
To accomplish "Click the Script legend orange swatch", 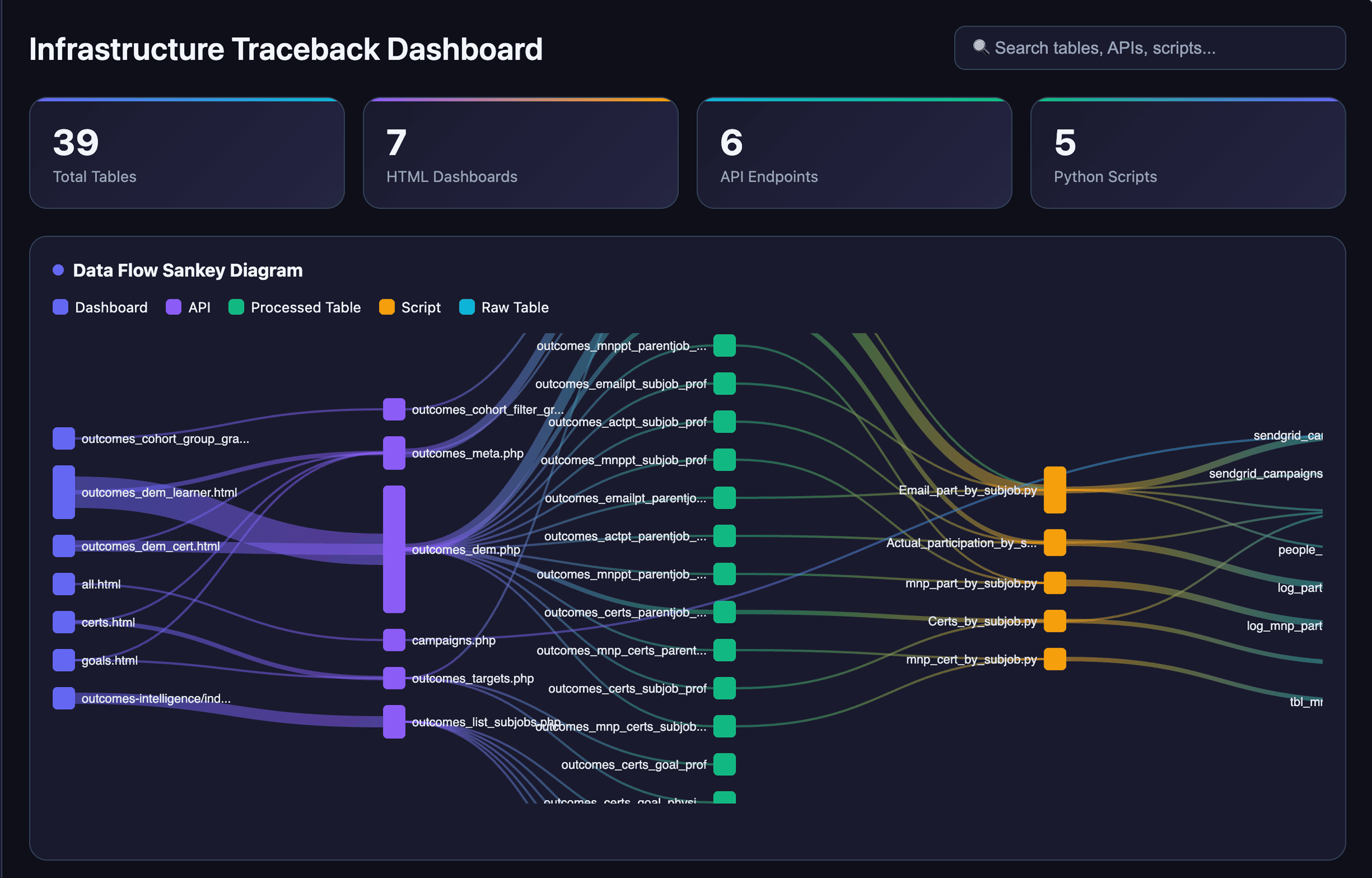I will (x=386, y=307).
